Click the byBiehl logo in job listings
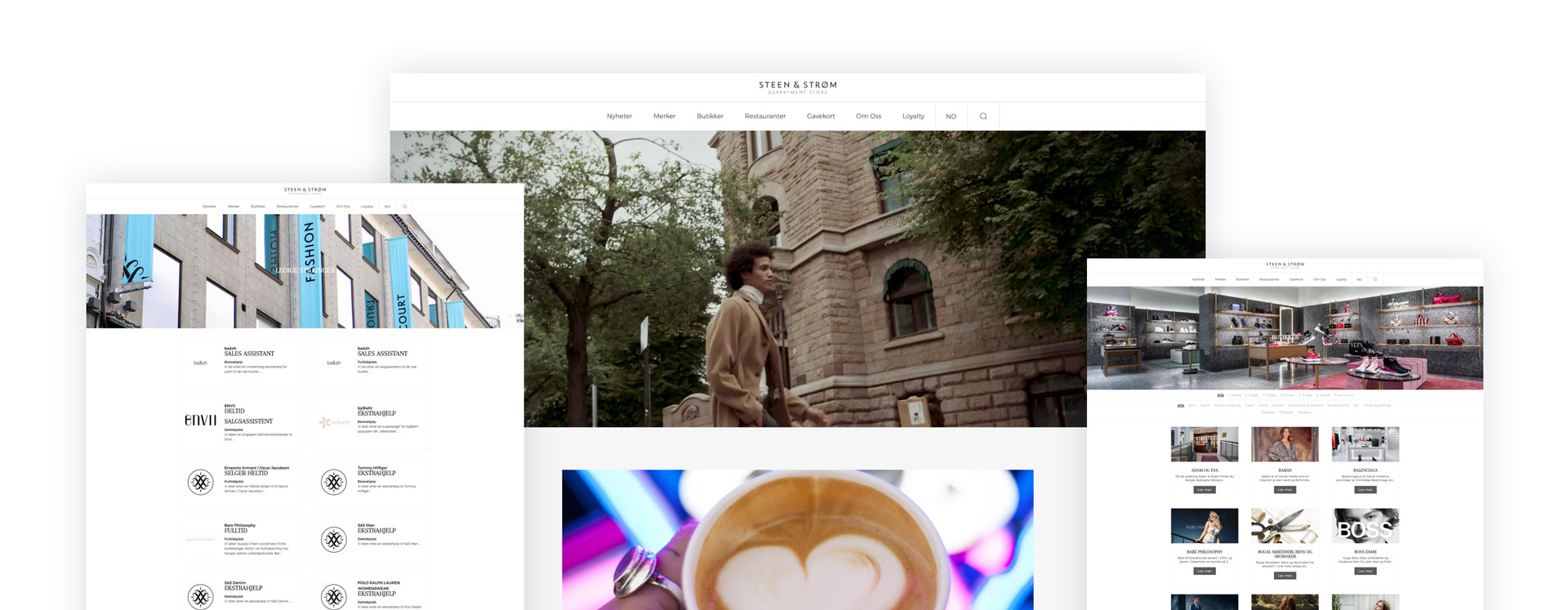 [x=334, y=422]
